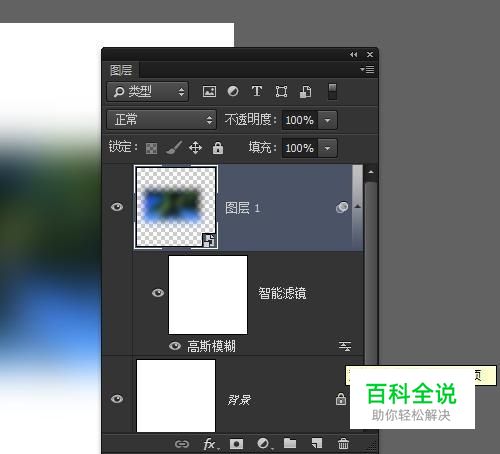Collapse smart filters arrow on 图层 1
This screenshot has width=500, height=454.
[358, 207]
